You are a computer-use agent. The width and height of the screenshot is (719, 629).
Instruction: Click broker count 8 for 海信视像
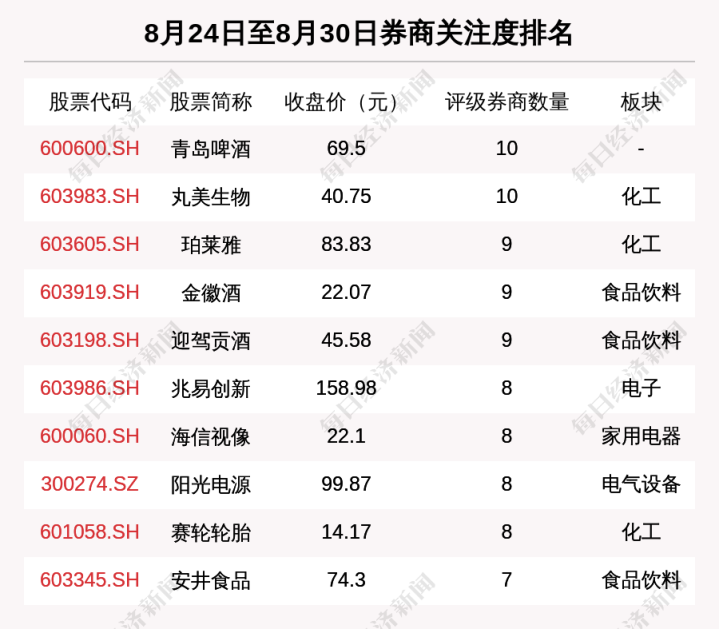[x=507, y=436]
